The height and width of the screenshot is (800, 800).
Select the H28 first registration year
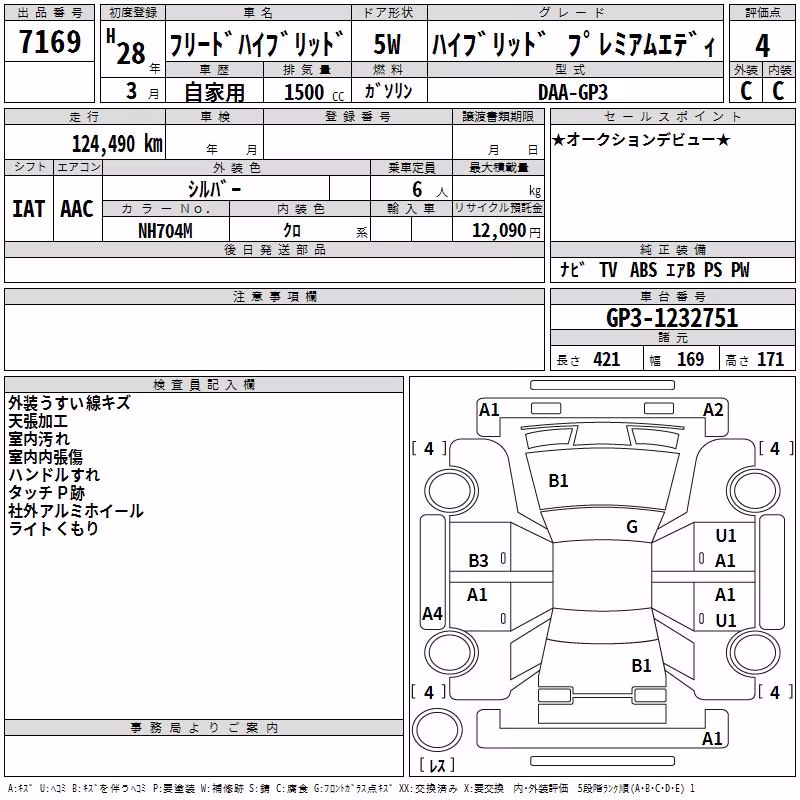pos(126,47)
